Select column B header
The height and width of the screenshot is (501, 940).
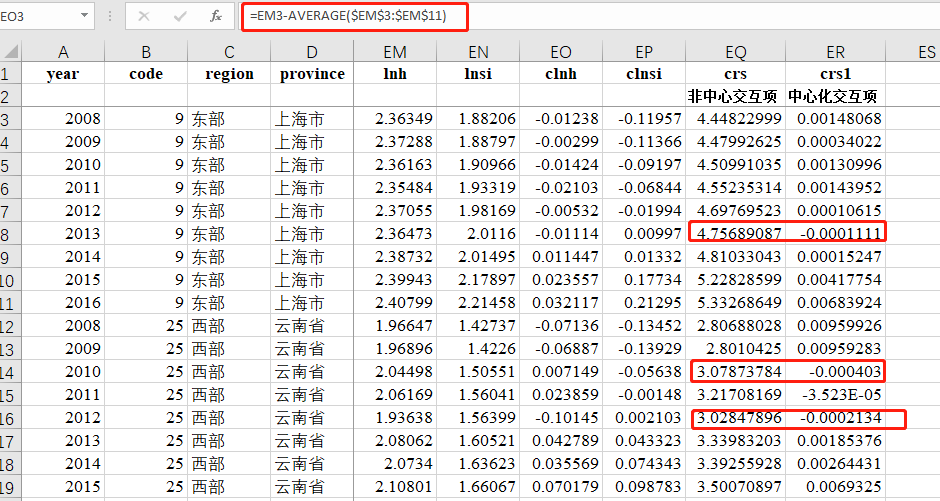(146, 52)
